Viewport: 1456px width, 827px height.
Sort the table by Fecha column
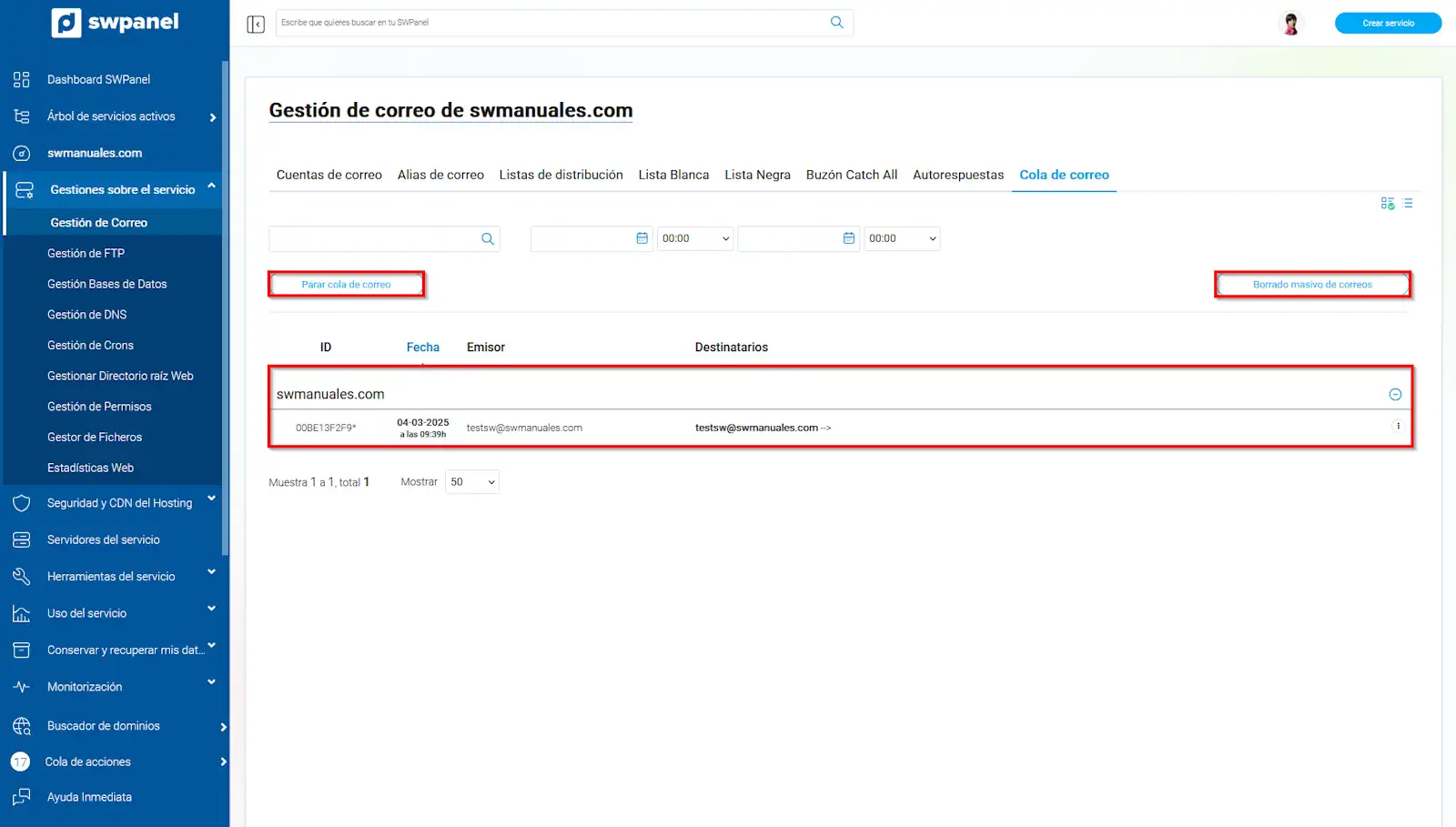point(422,348)
